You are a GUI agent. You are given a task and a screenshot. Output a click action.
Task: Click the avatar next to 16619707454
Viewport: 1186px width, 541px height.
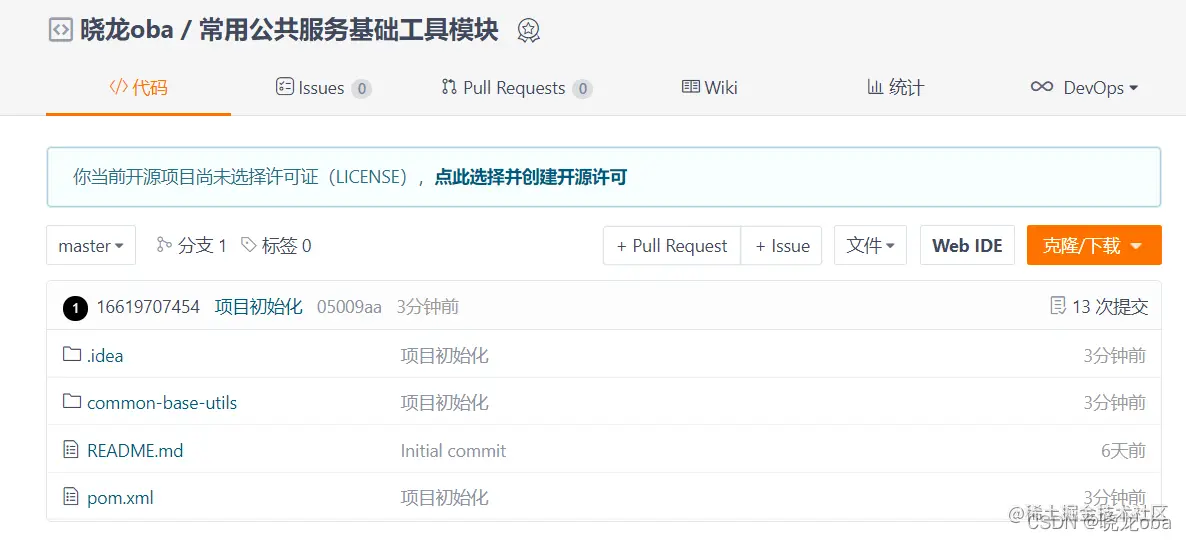point(76,307)
